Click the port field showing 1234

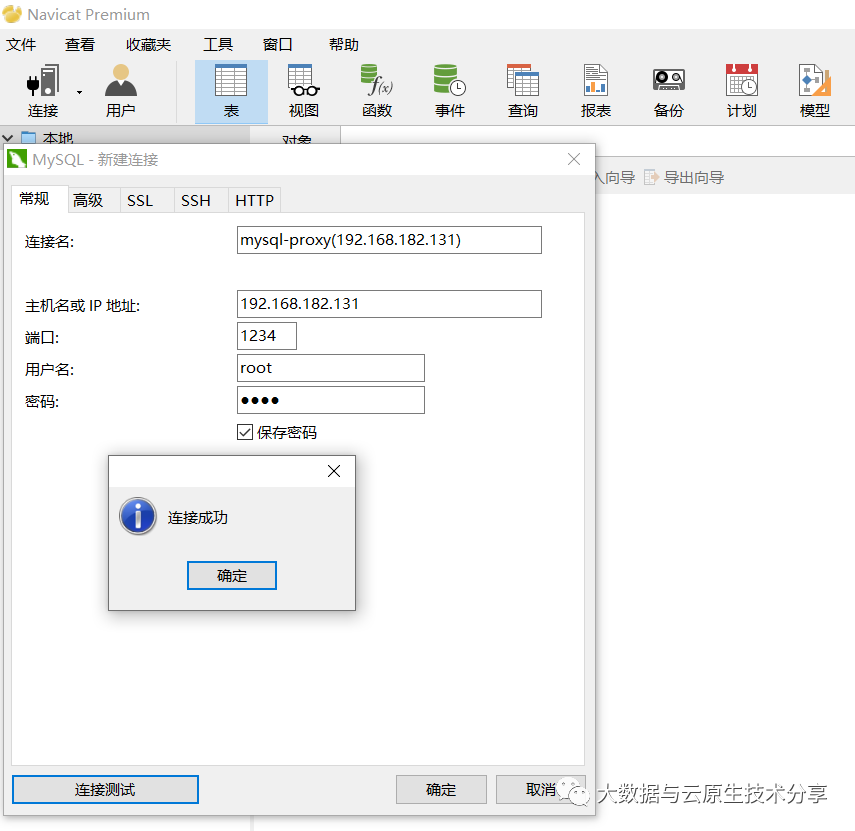click(x=267, y=336)
